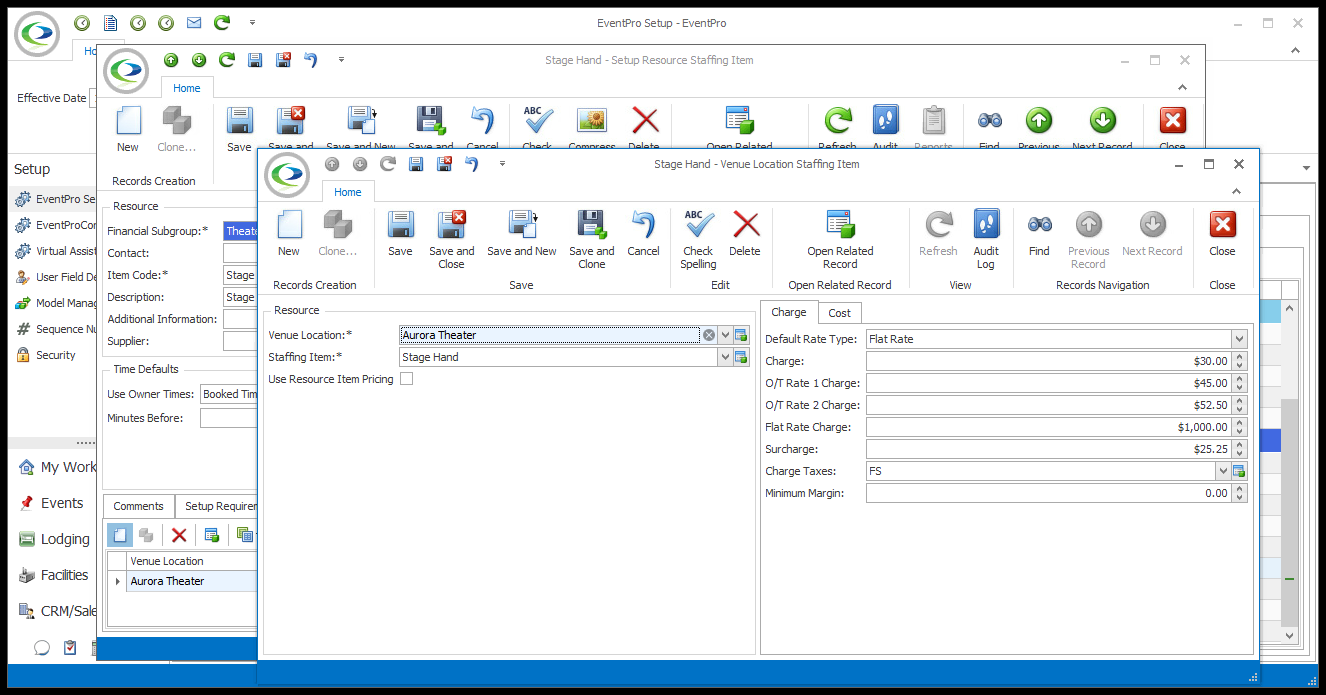Run Check Spelling in front window
The height and width of the screenshot is (695, 1326).
coord(698,240)
